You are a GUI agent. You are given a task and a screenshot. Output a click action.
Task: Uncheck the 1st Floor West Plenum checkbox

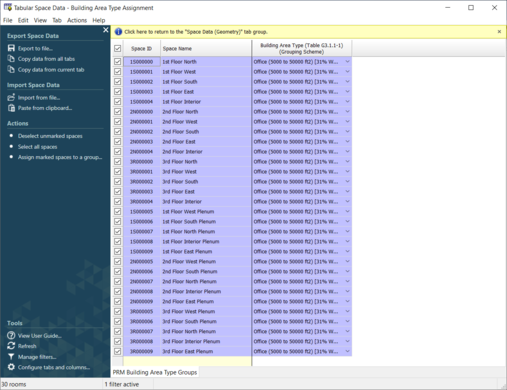pos(117,211)
